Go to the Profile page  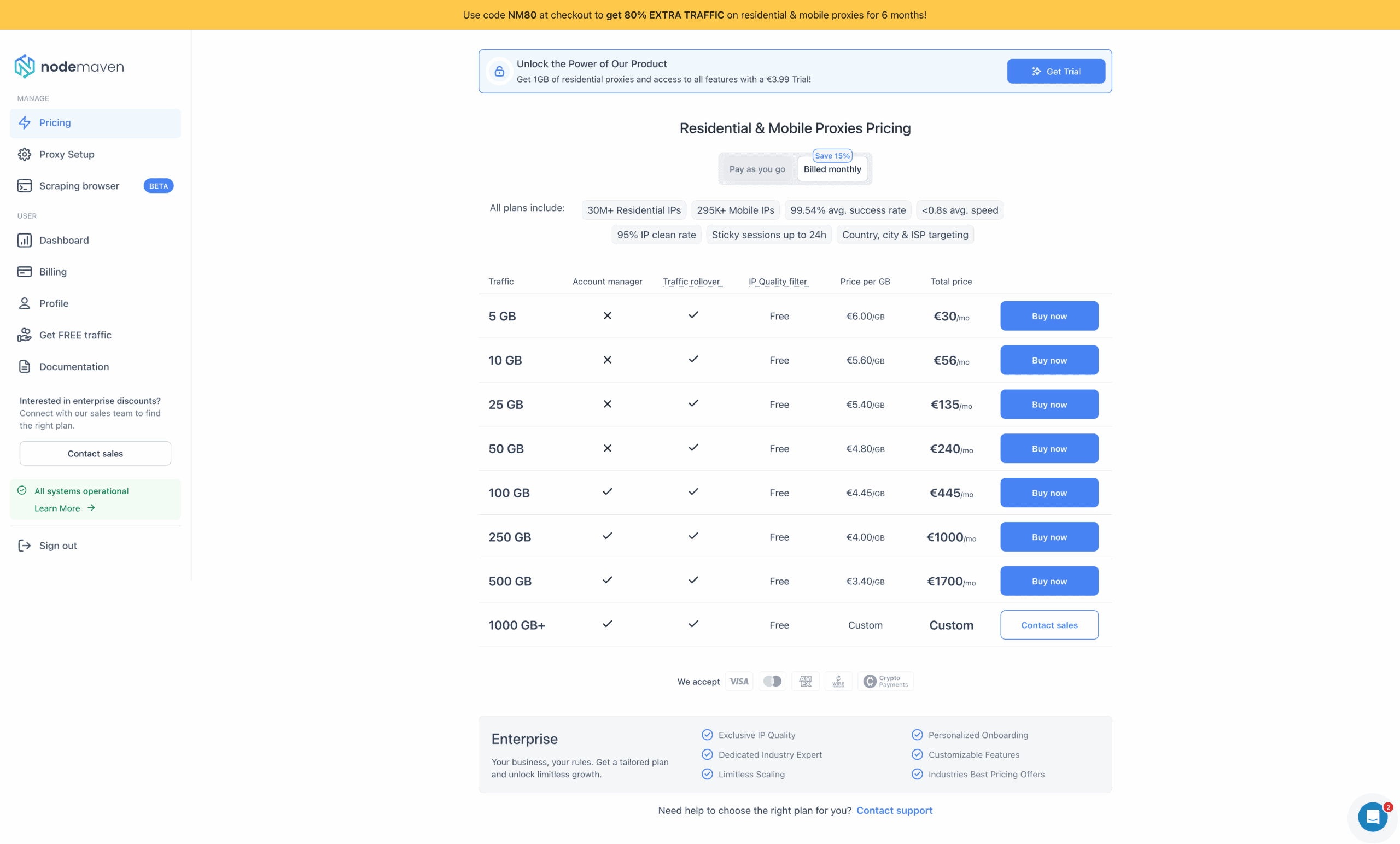tap(54, 303)
